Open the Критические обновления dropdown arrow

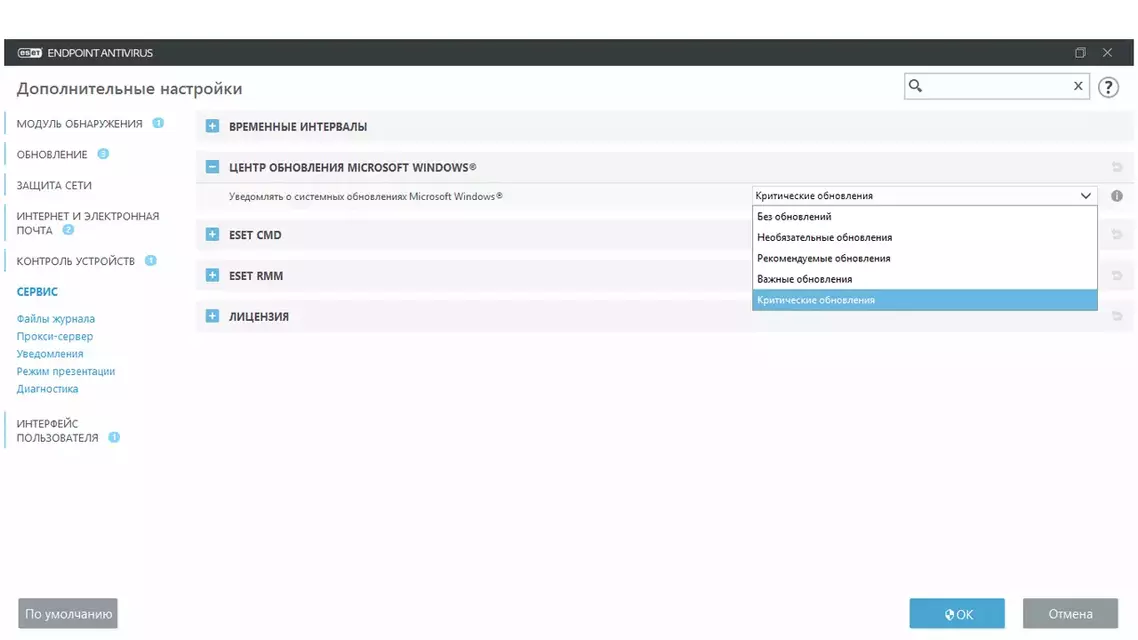click(1085, 196)
